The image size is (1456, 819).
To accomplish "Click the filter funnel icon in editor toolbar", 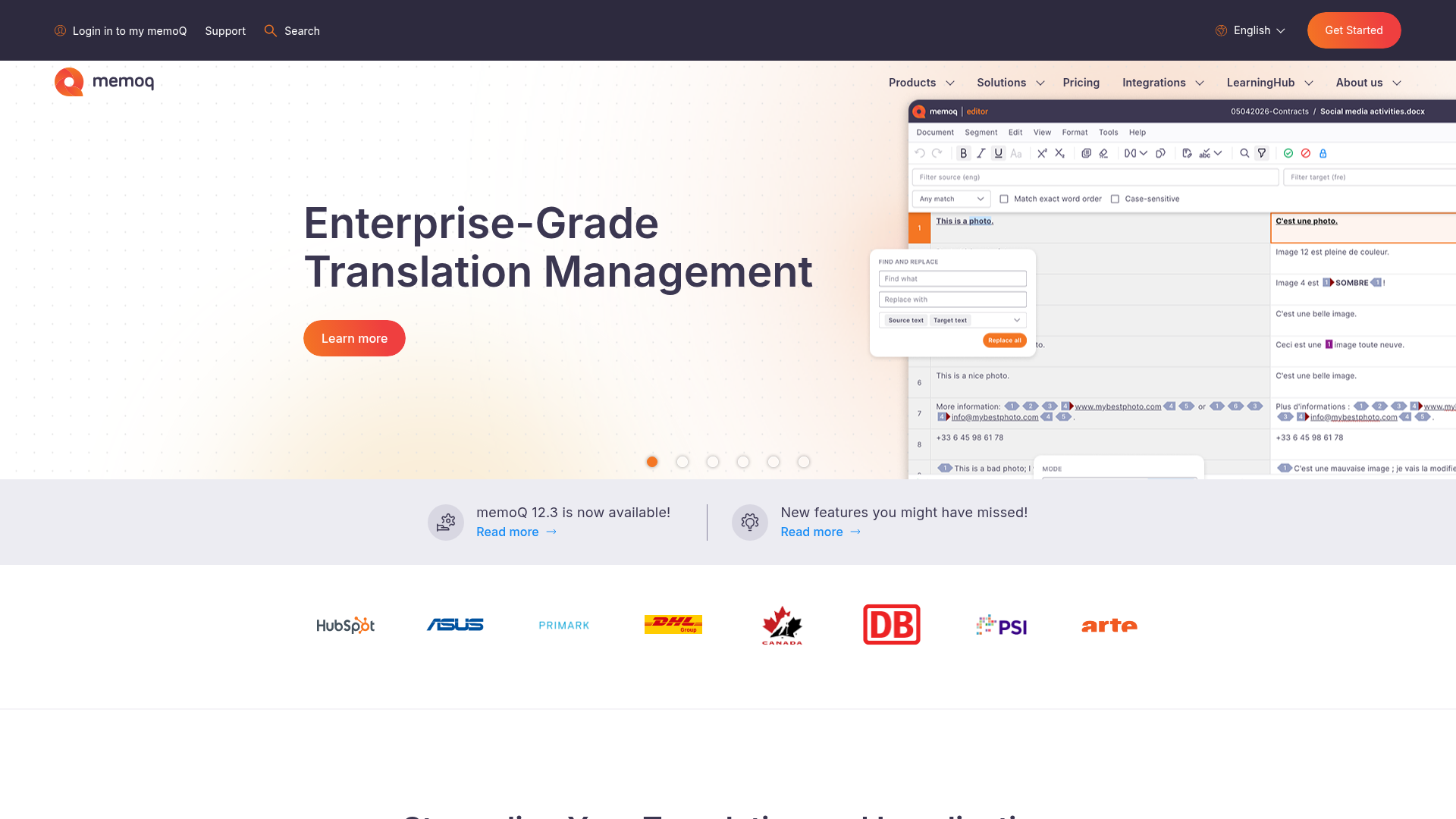I will coord(1262,153).
